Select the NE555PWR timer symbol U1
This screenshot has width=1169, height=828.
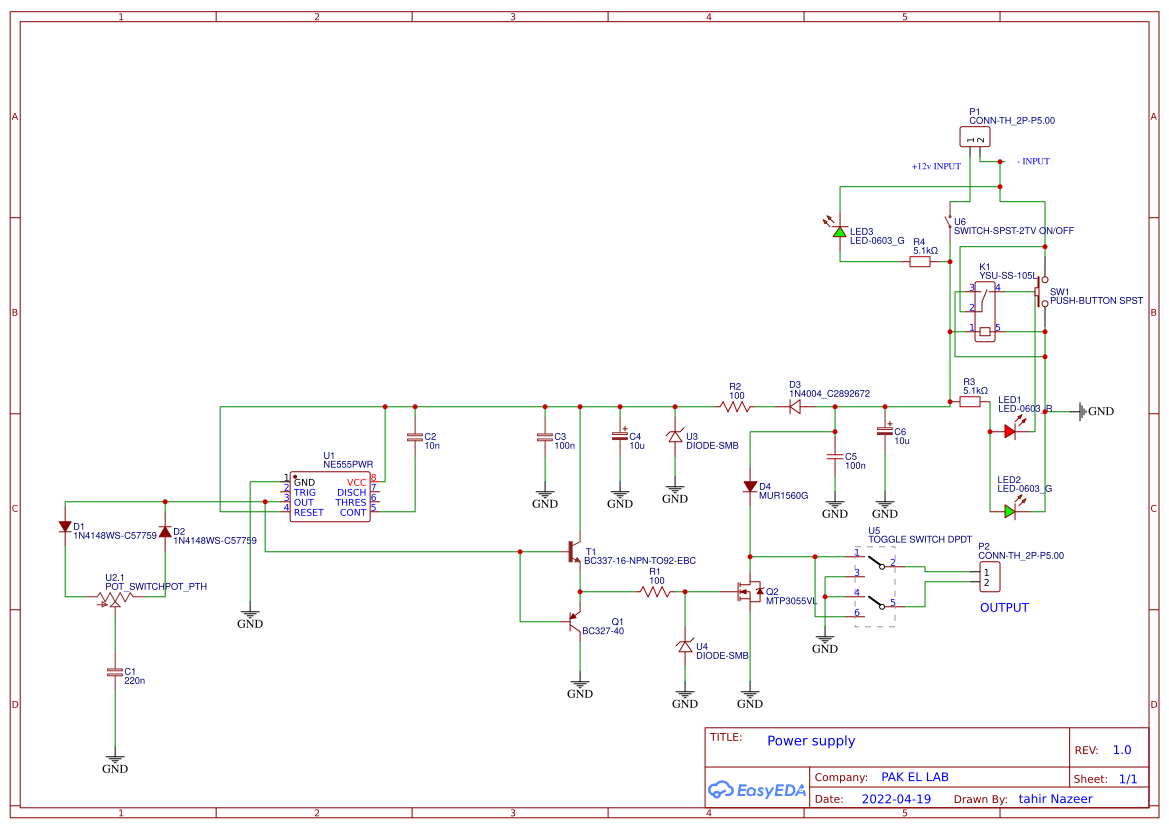[330, 495]
